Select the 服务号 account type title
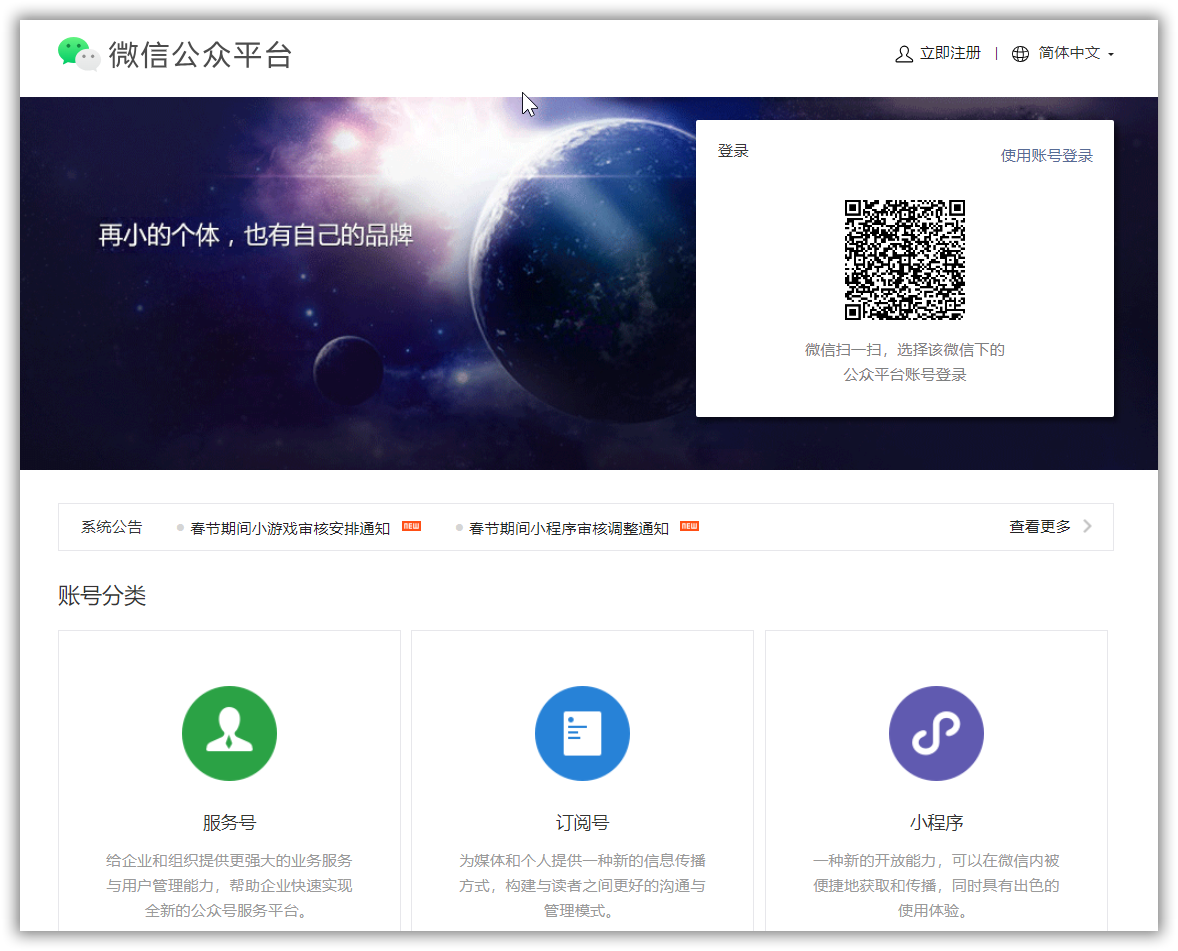The image size is (1178, 951). [229, 823]
